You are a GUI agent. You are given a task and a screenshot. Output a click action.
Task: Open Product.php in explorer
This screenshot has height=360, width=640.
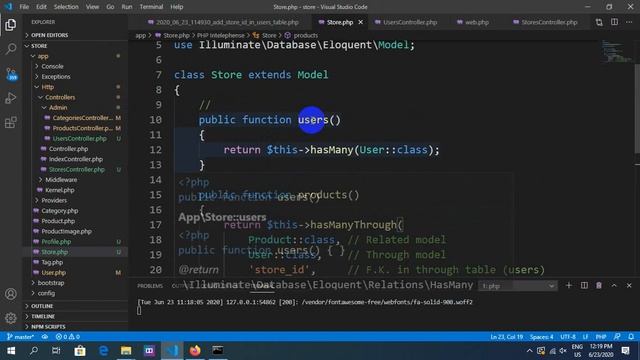(x=58, y=221)
